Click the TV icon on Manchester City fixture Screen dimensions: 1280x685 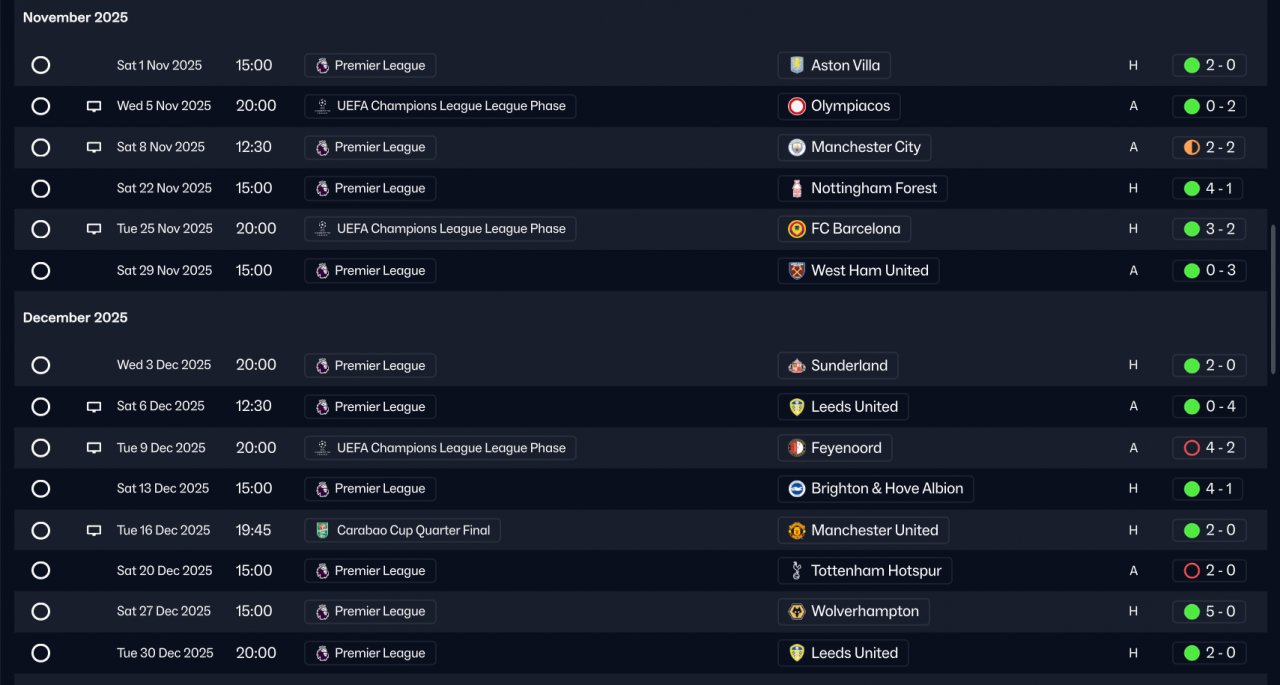click(94, 147)
